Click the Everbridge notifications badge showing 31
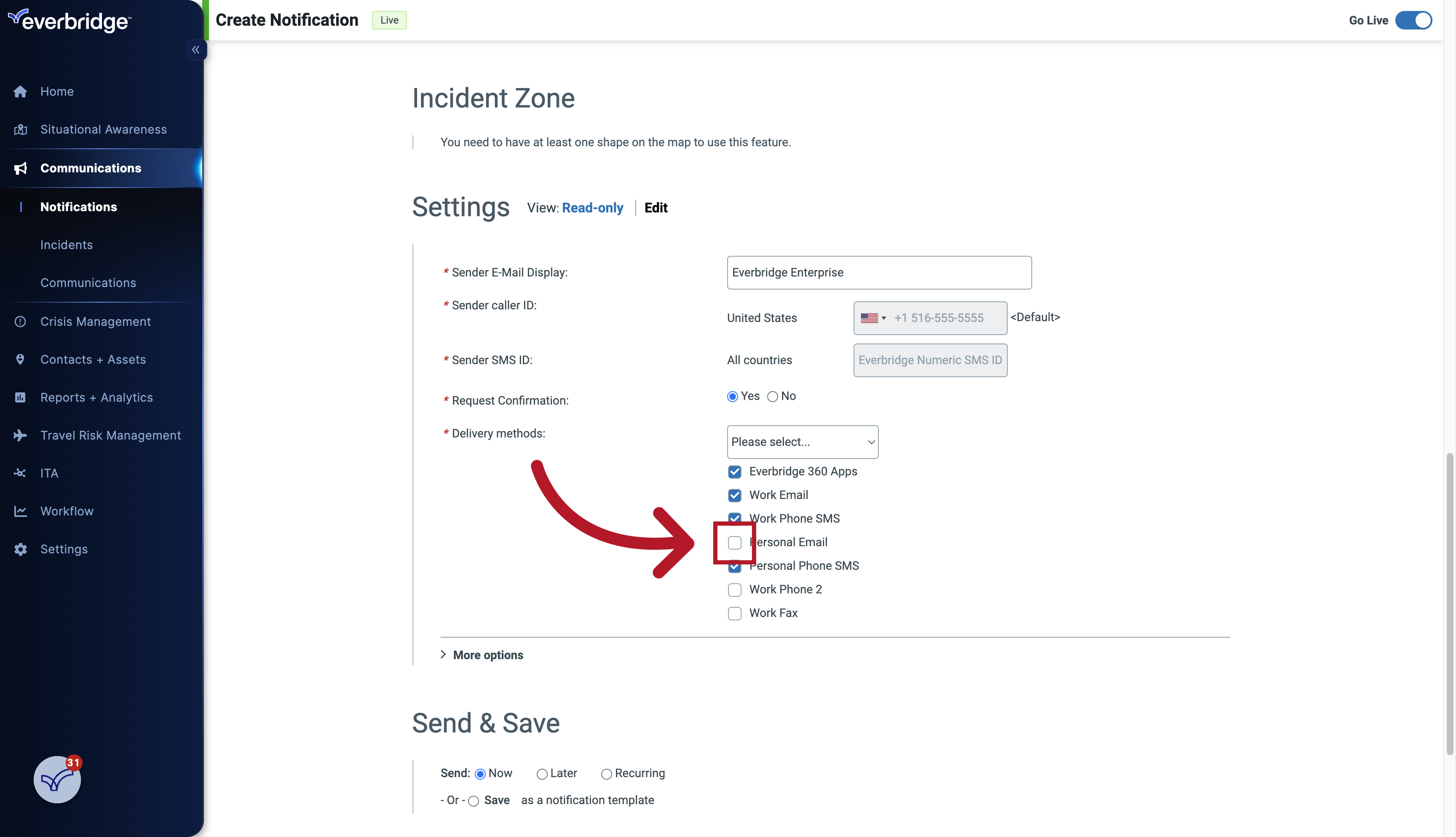Viewport: 1456px width, 837px height. (x=73, y=763)
